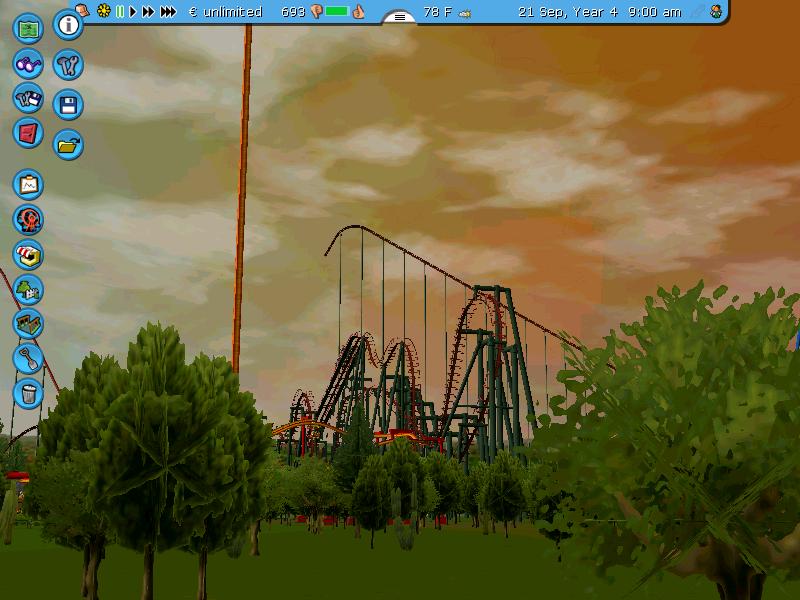The height and width of the screenshot is (600, 800).
Task: Exit the game via red door icon
Action: click(x=28, y=133)
